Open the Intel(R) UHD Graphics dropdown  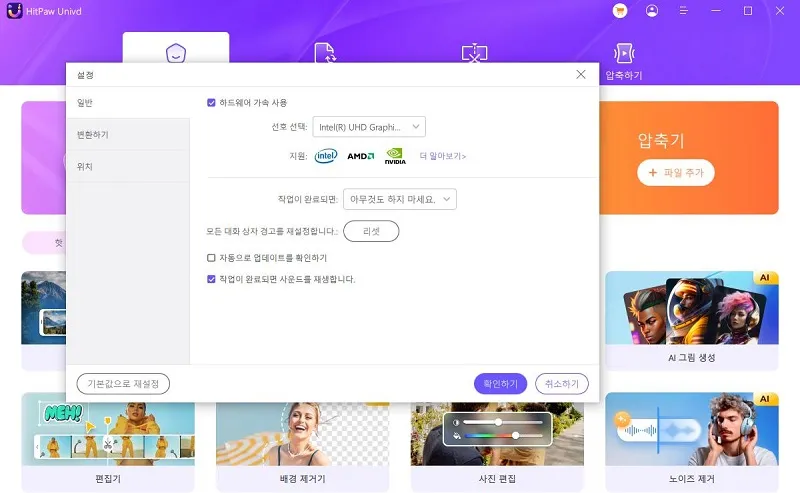tap(369, 127)
